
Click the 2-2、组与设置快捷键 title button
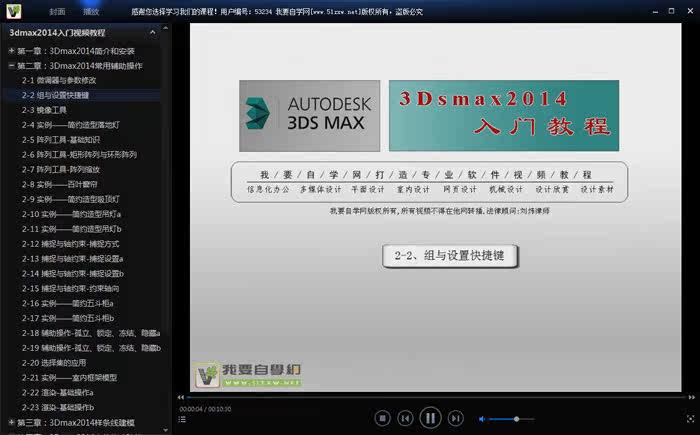450,256
